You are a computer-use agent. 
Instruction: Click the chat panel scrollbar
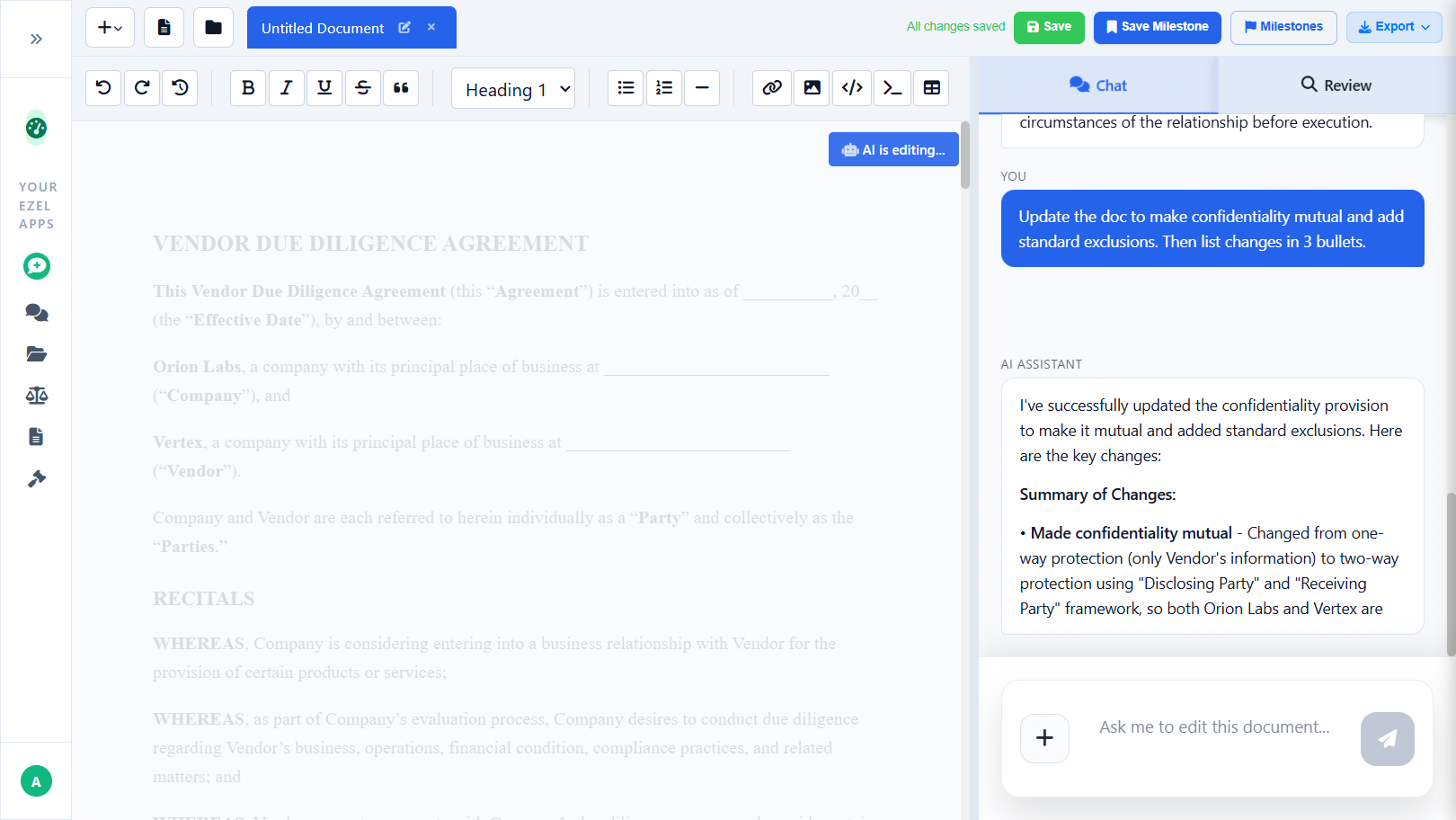1450,575
